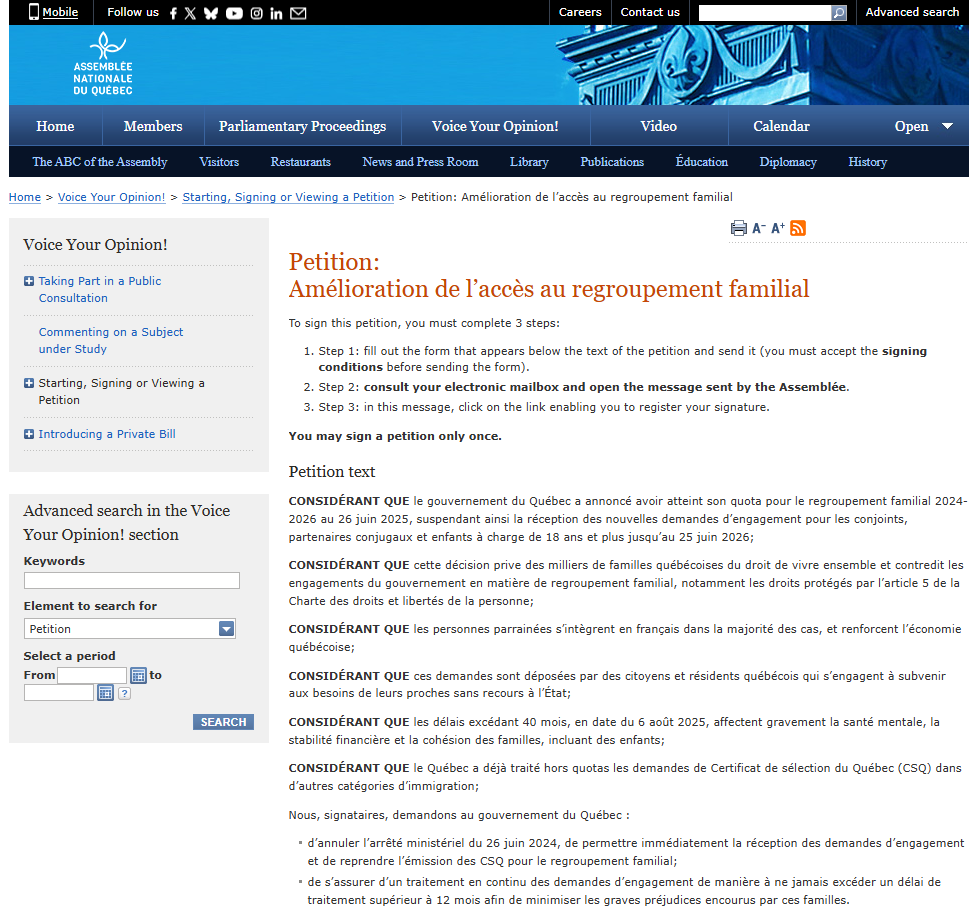Image resolution: width=975 pixels, height=913 pixels.
Task: Open the Assemblée's YouTube channel icon
Action: click(234, 13)
